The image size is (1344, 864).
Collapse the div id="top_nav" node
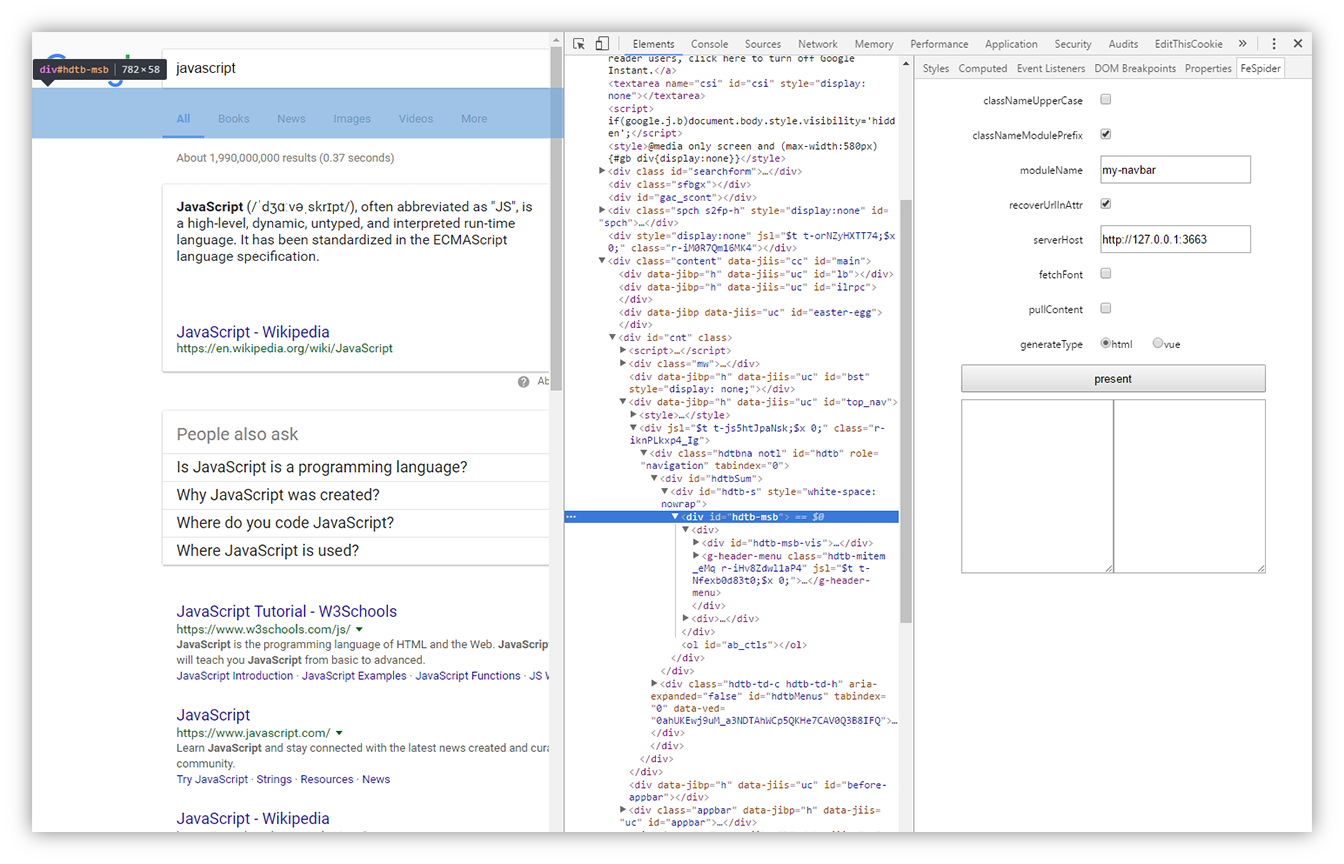tap(623, 402)
